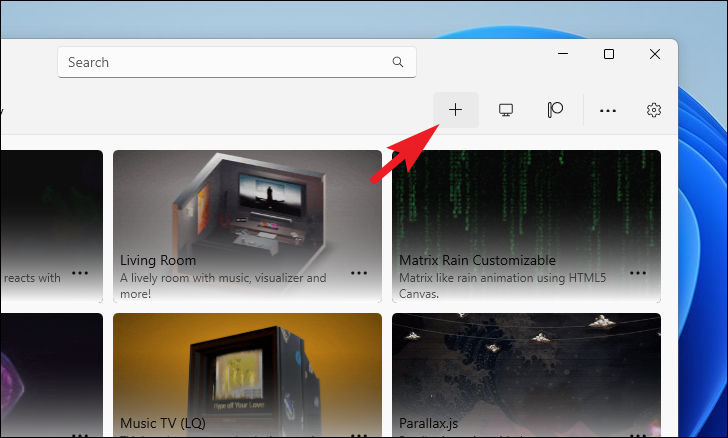Open the settings gear icon
The image size is (728, 438).
click(654, 110)
